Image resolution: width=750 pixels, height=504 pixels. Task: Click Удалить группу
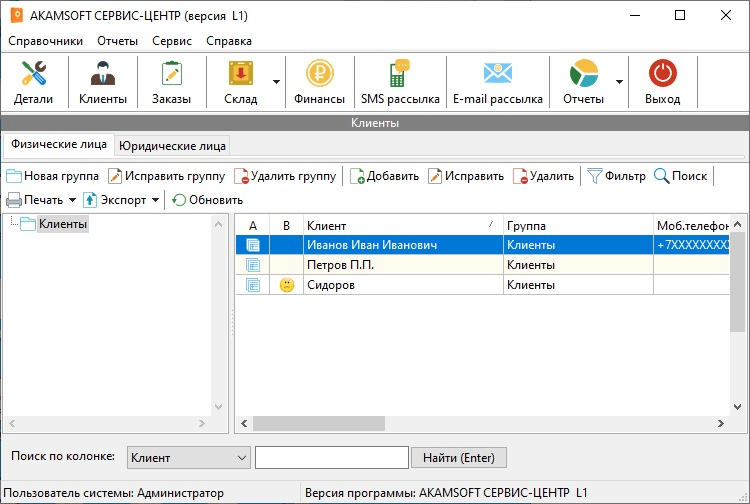tap(285, 176)
